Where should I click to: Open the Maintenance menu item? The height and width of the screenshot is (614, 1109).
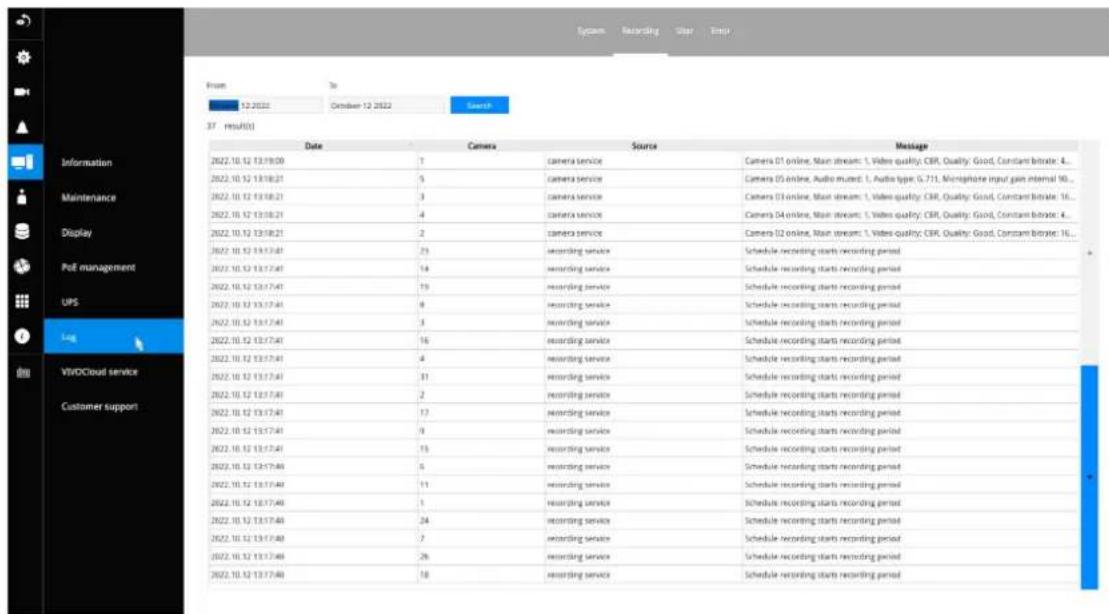(x=88, y=197)
